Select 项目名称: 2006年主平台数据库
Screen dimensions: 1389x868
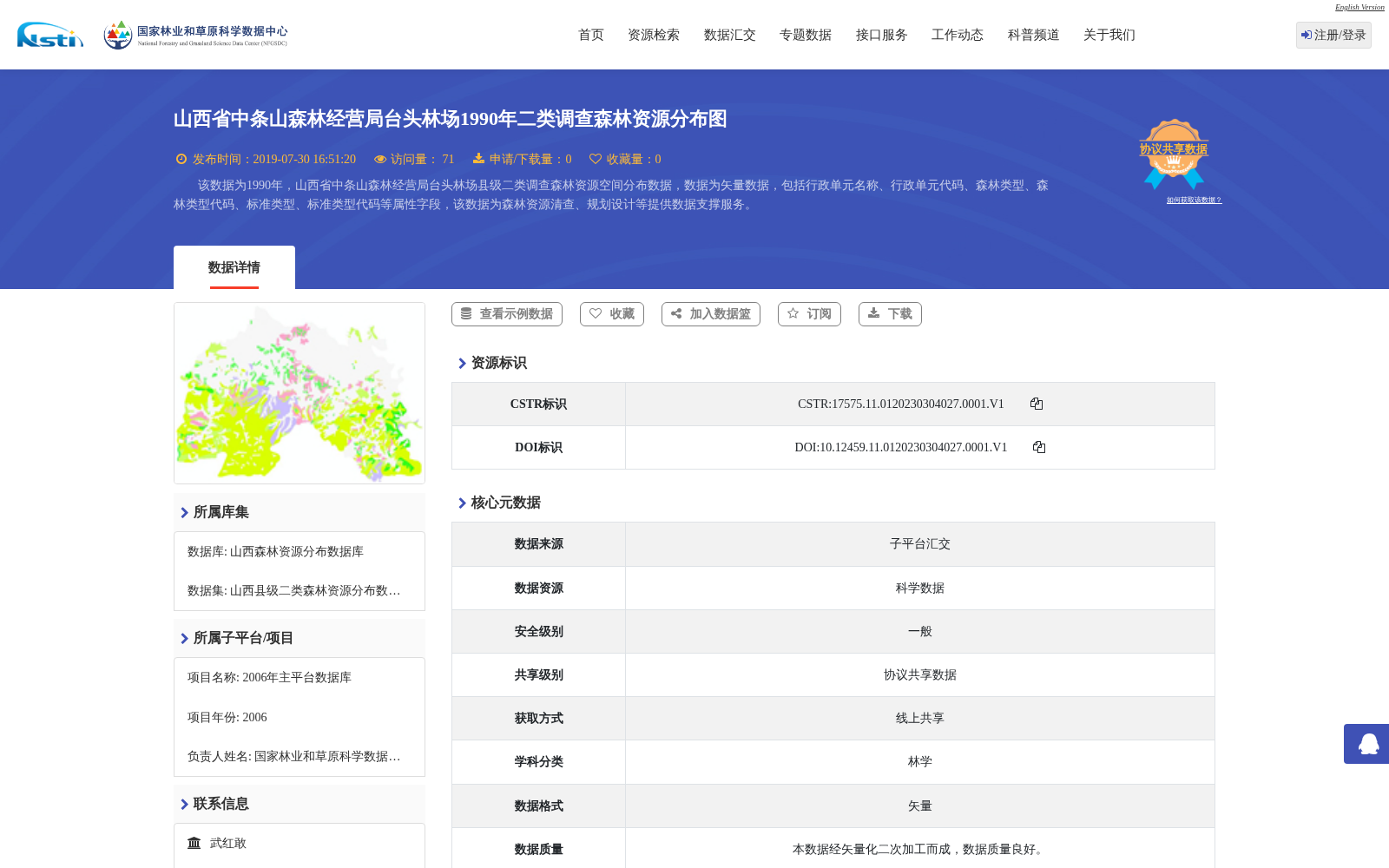(269, 677)
